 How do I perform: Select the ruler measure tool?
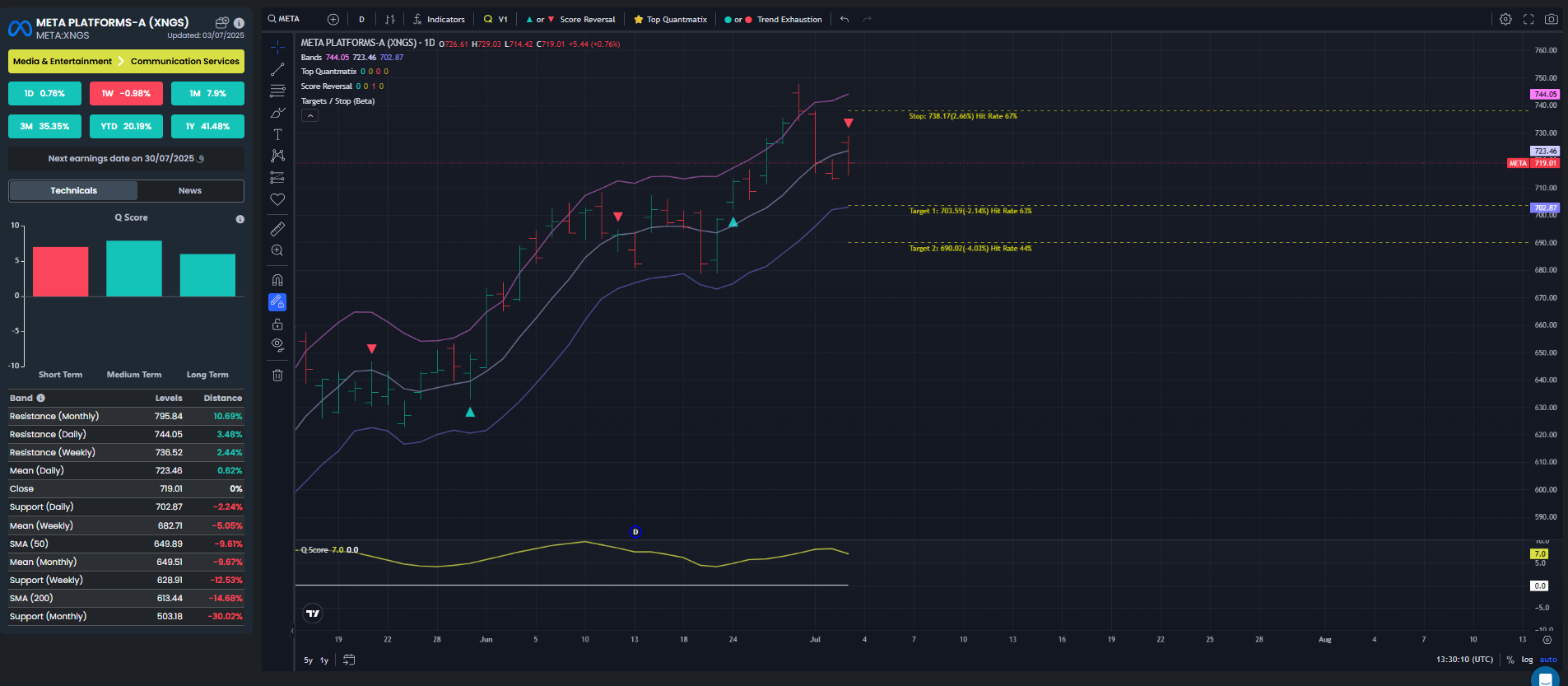tap(277, 228)
